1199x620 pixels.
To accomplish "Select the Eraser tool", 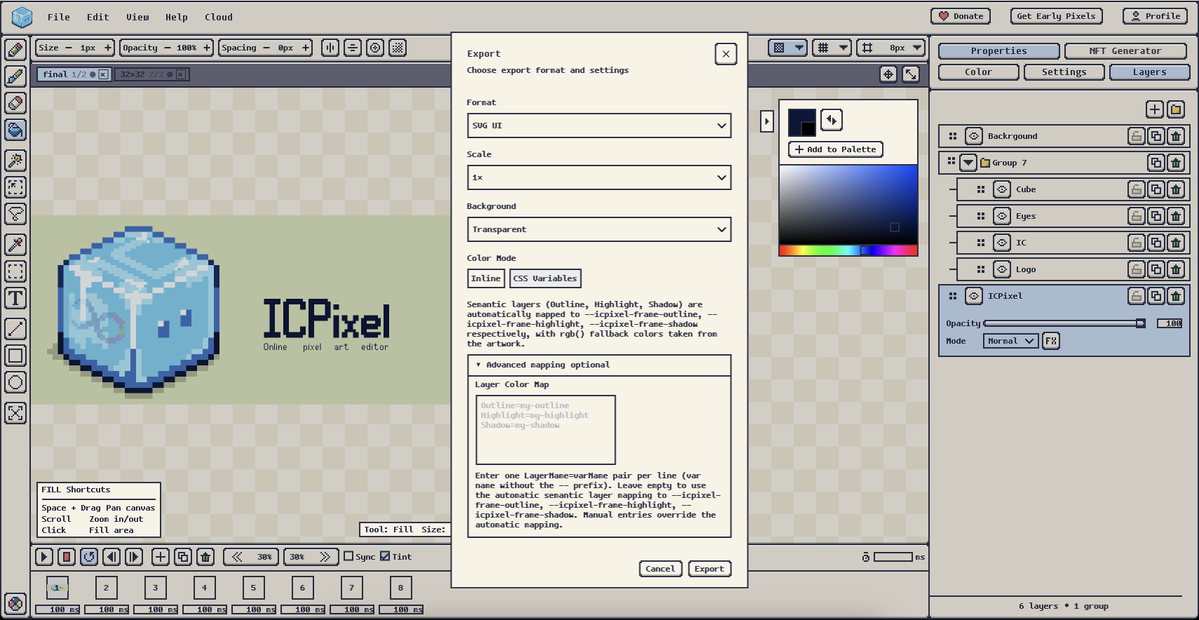I will (x=15, y=102).
